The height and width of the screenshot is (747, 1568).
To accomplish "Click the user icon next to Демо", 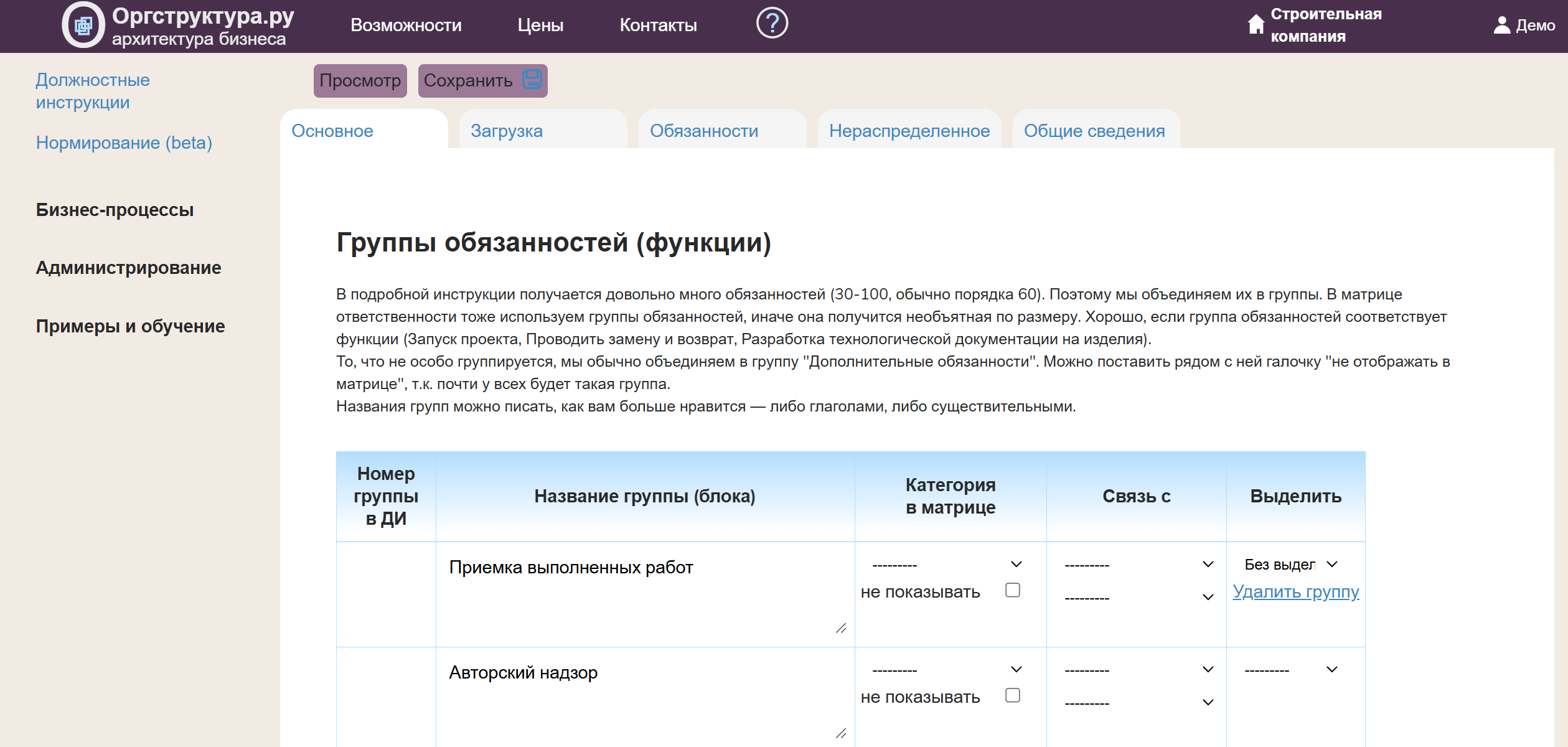I will (x=1502, y=25).
